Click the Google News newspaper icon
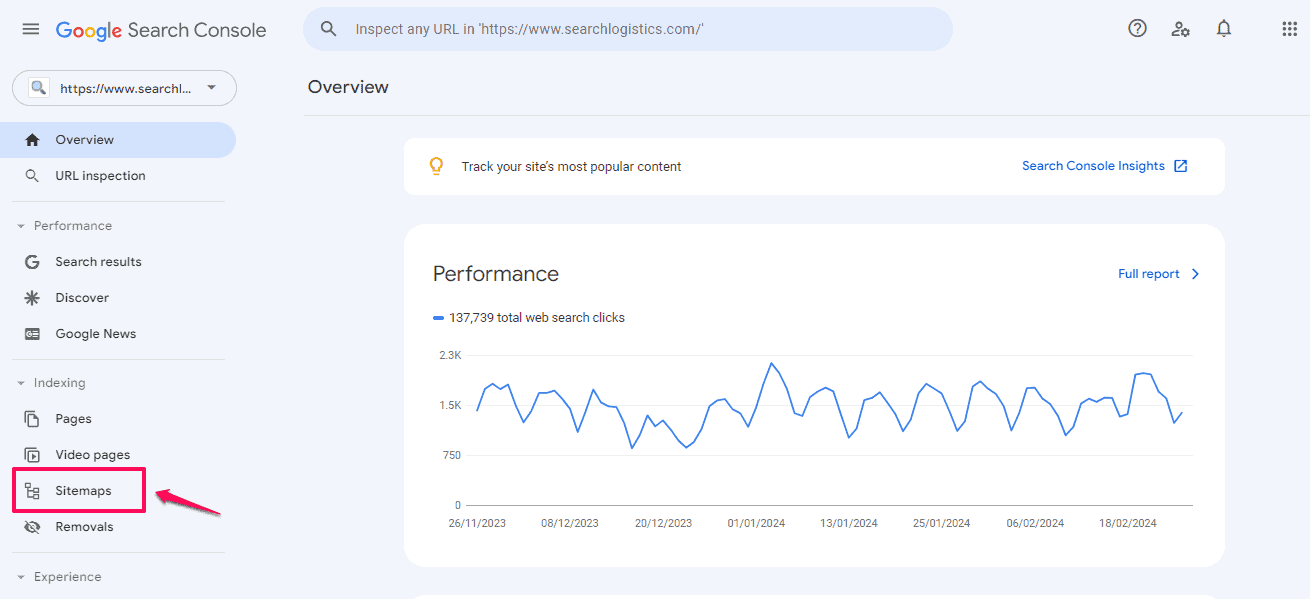The height and width of the screenshot is (599, 1310). [32, 334]
